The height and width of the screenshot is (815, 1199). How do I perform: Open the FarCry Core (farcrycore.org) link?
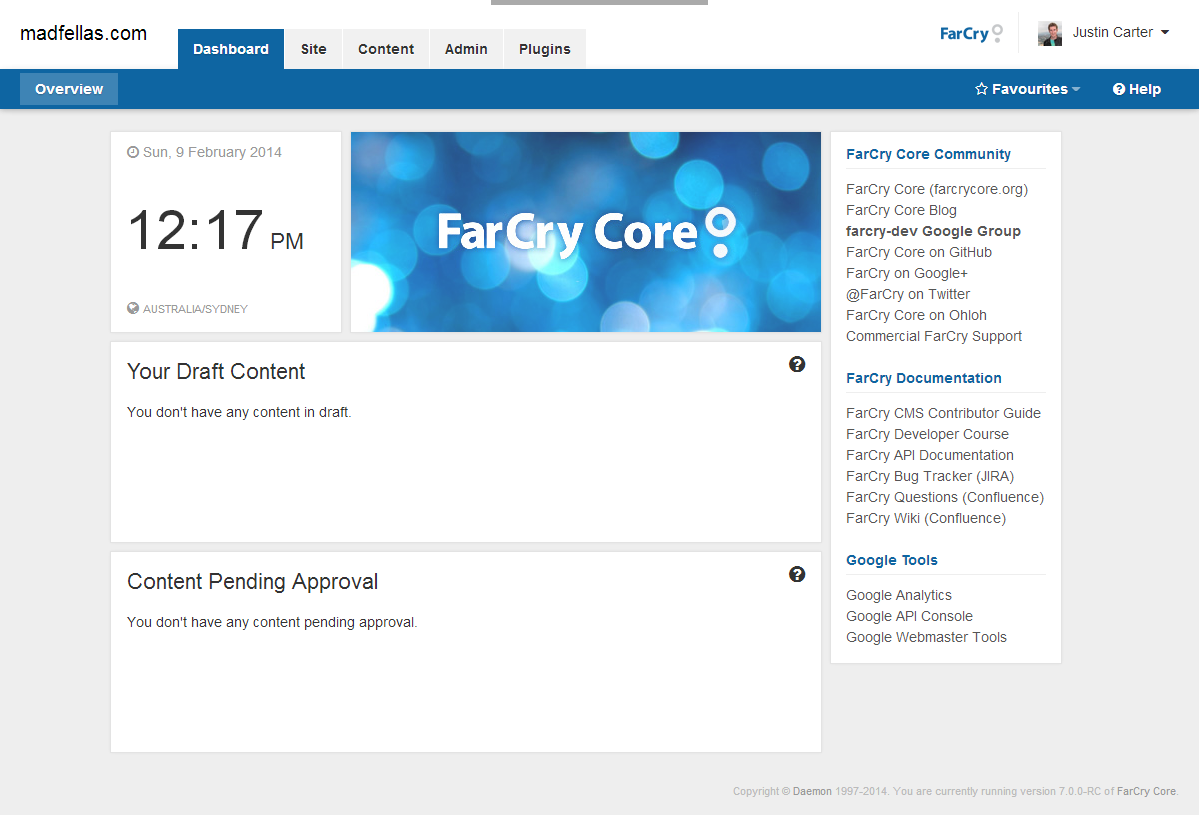pyautogui.click(x=937, y=190)
